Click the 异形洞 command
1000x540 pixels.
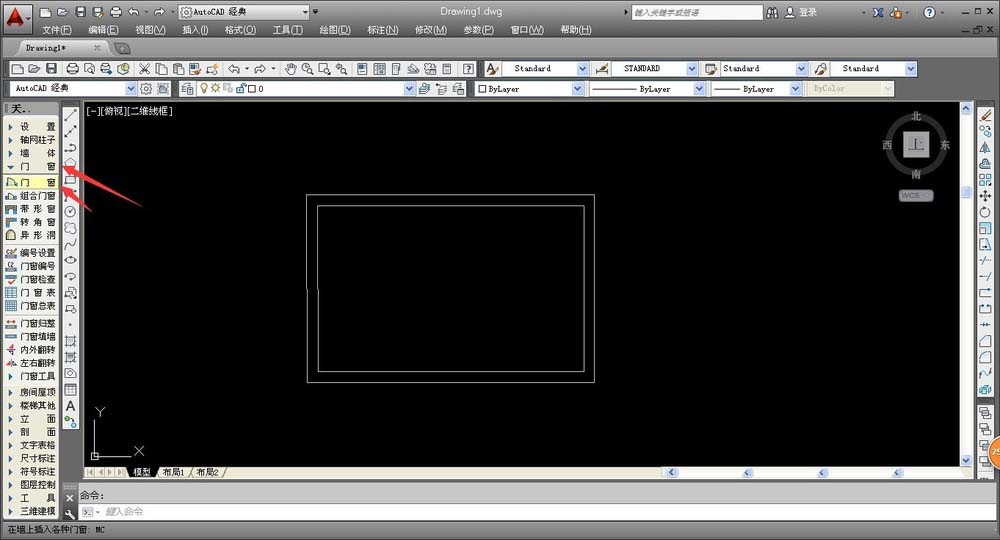31,235
